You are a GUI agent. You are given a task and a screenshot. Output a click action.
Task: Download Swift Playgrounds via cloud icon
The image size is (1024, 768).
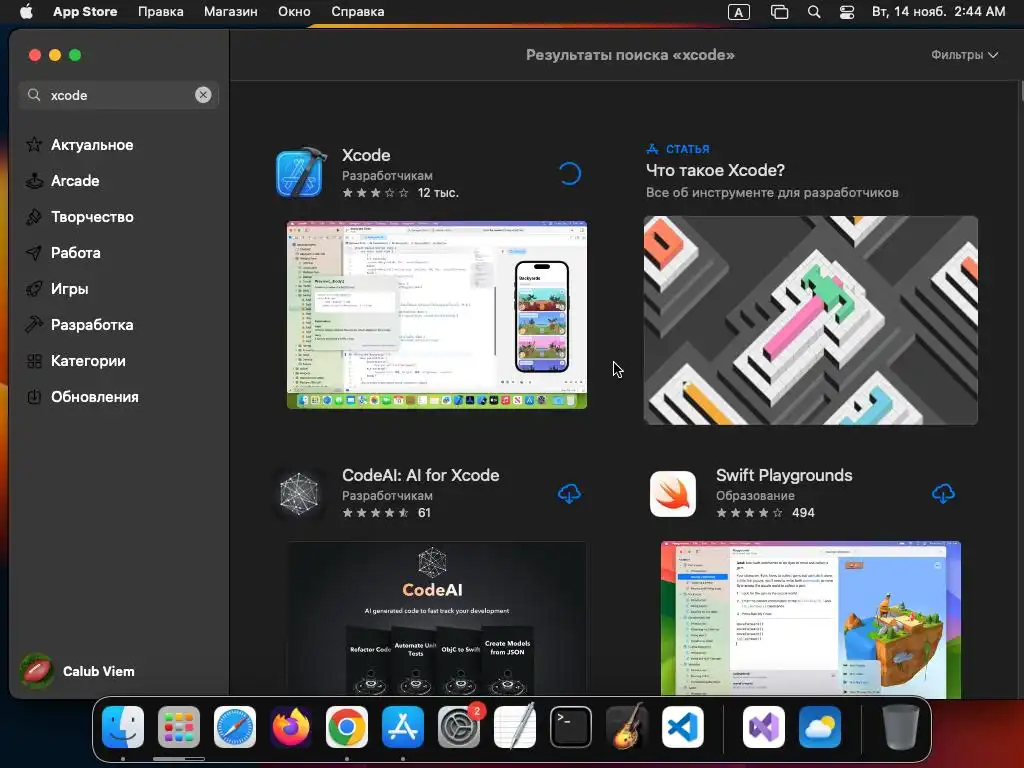coord(943,494)
